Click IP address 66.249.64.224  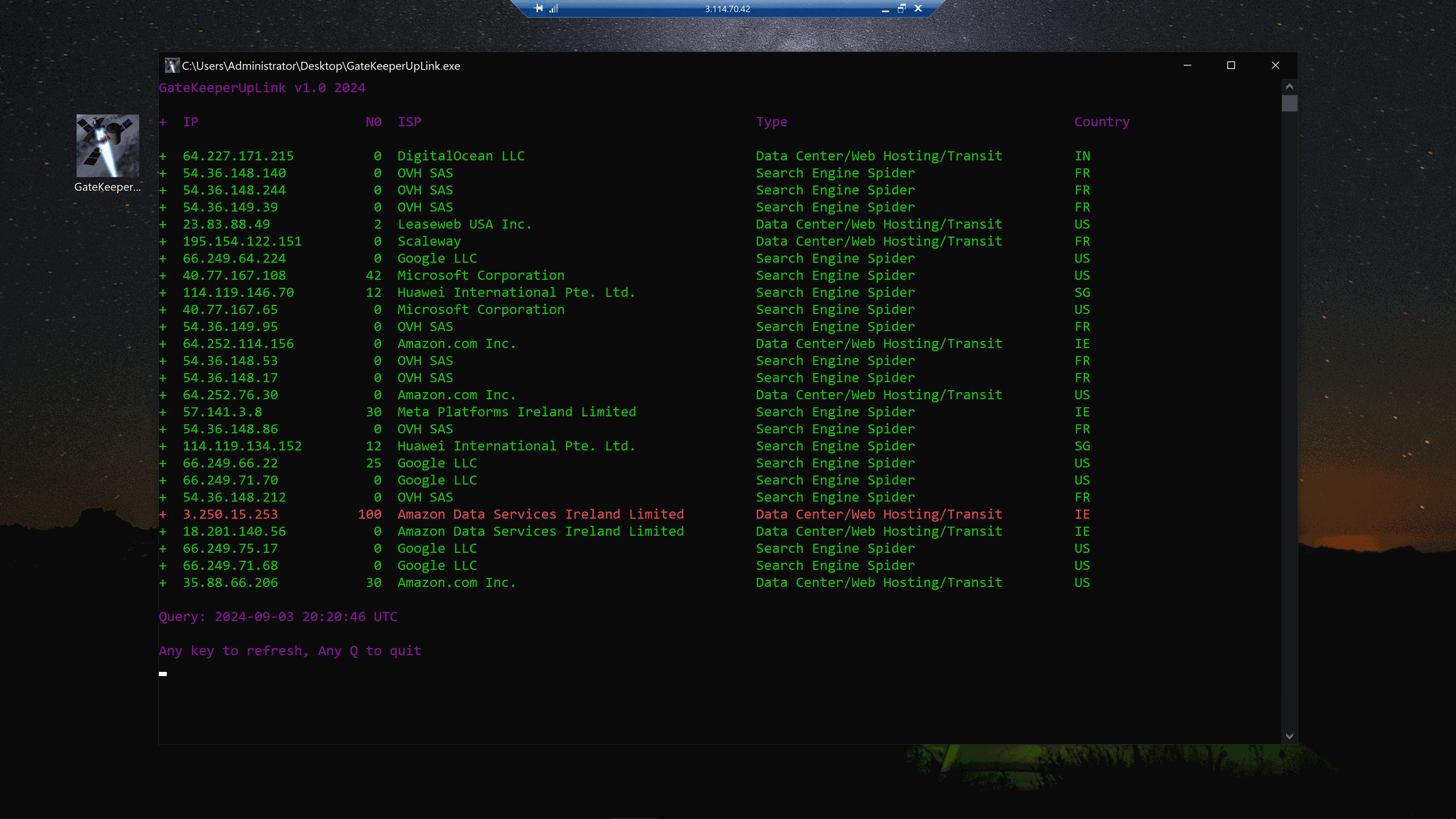coord(234,258)
